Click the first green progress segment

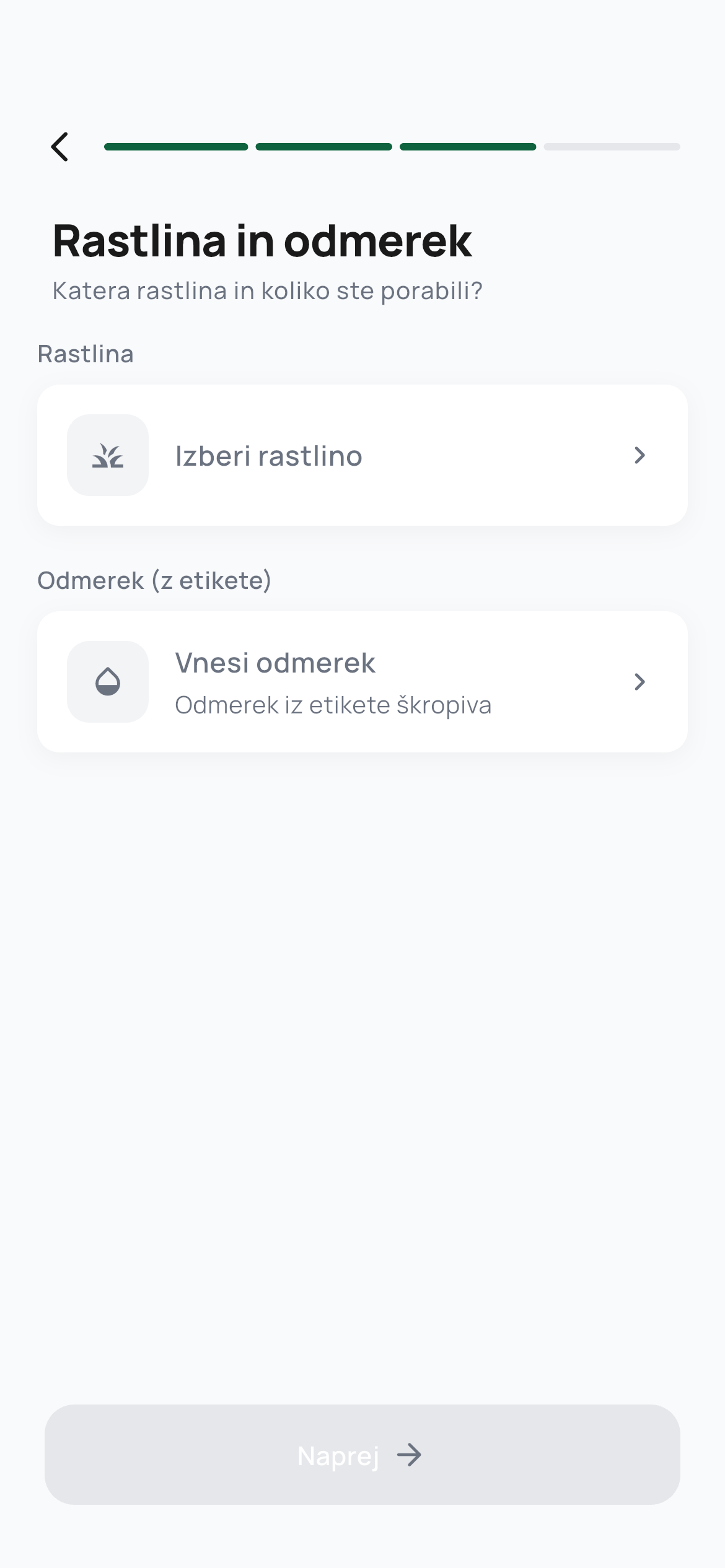click(176, 147)
